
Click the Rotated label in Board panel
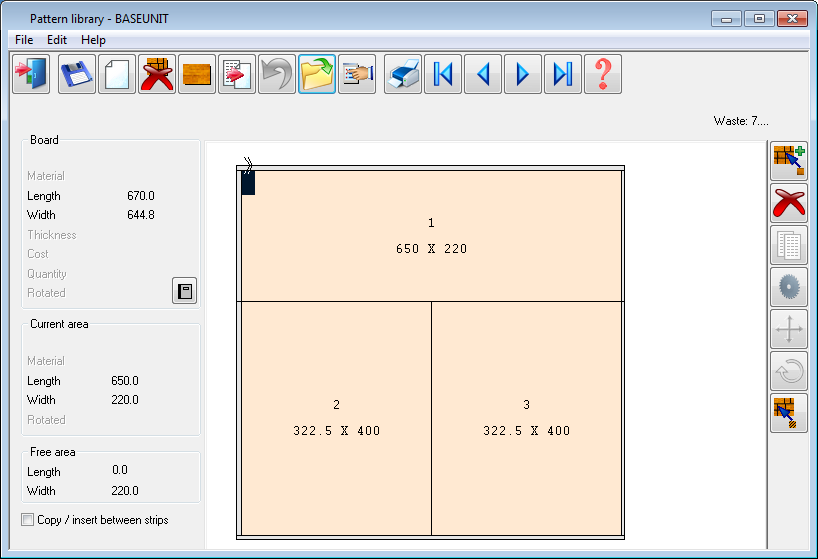click(46, 293)
